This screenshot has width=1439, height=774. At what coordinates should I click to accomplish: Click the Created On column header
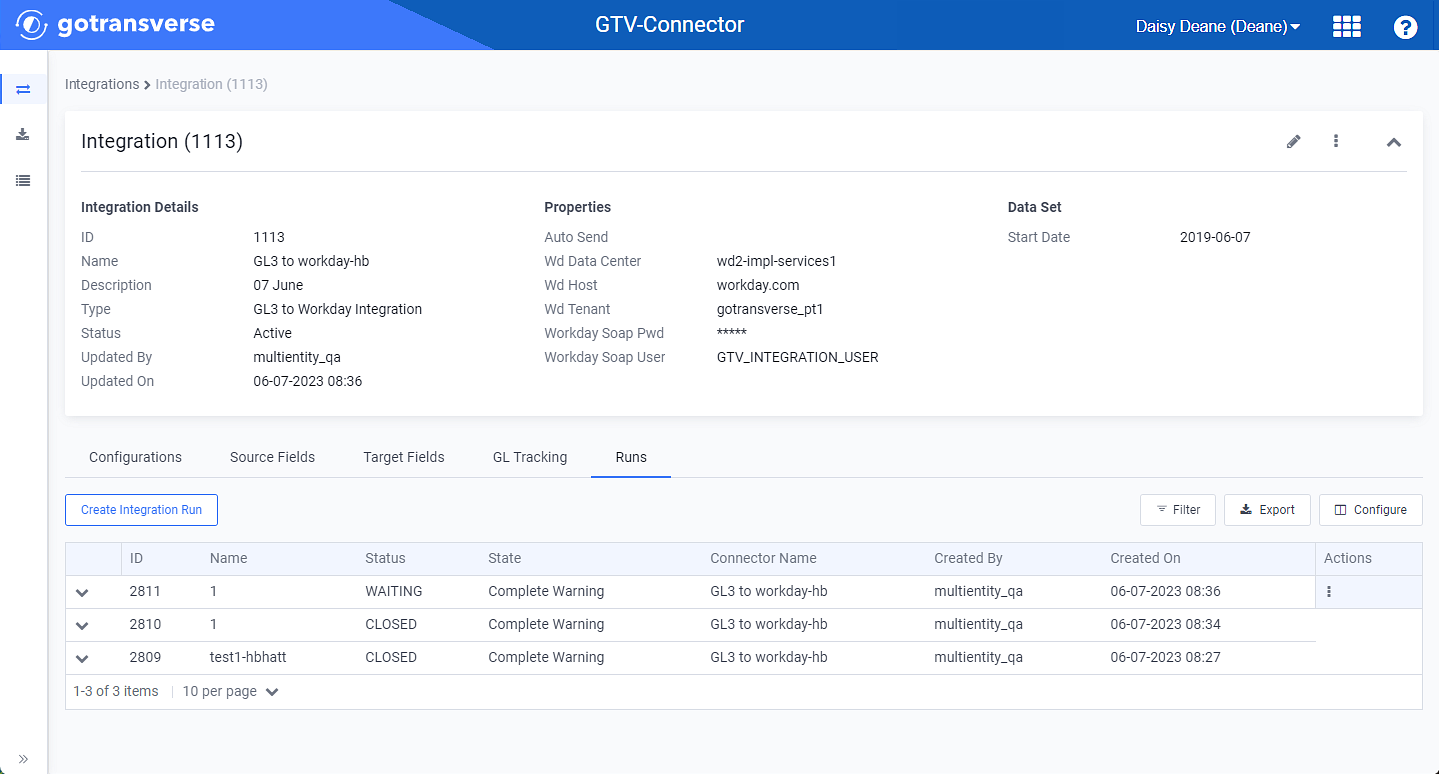point(1145,558)
